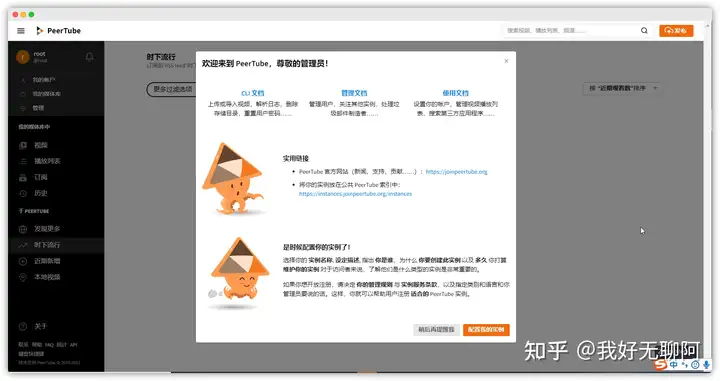Click the 订阅 subscriptions icon

coord(22,178)
